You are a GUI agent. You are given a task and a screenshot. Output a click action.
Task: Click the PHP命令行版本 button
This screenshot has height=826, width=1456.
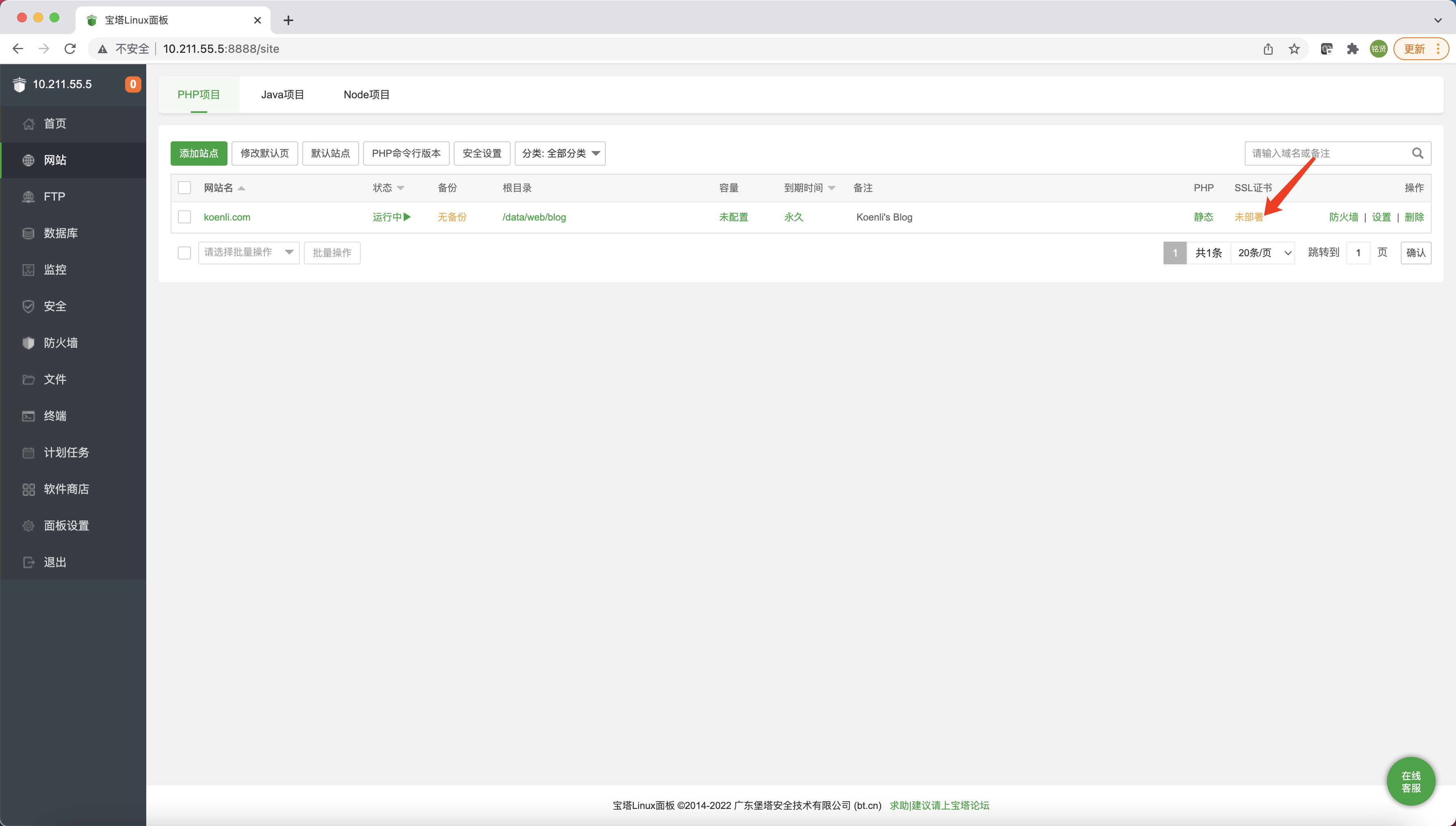(406, 153)
